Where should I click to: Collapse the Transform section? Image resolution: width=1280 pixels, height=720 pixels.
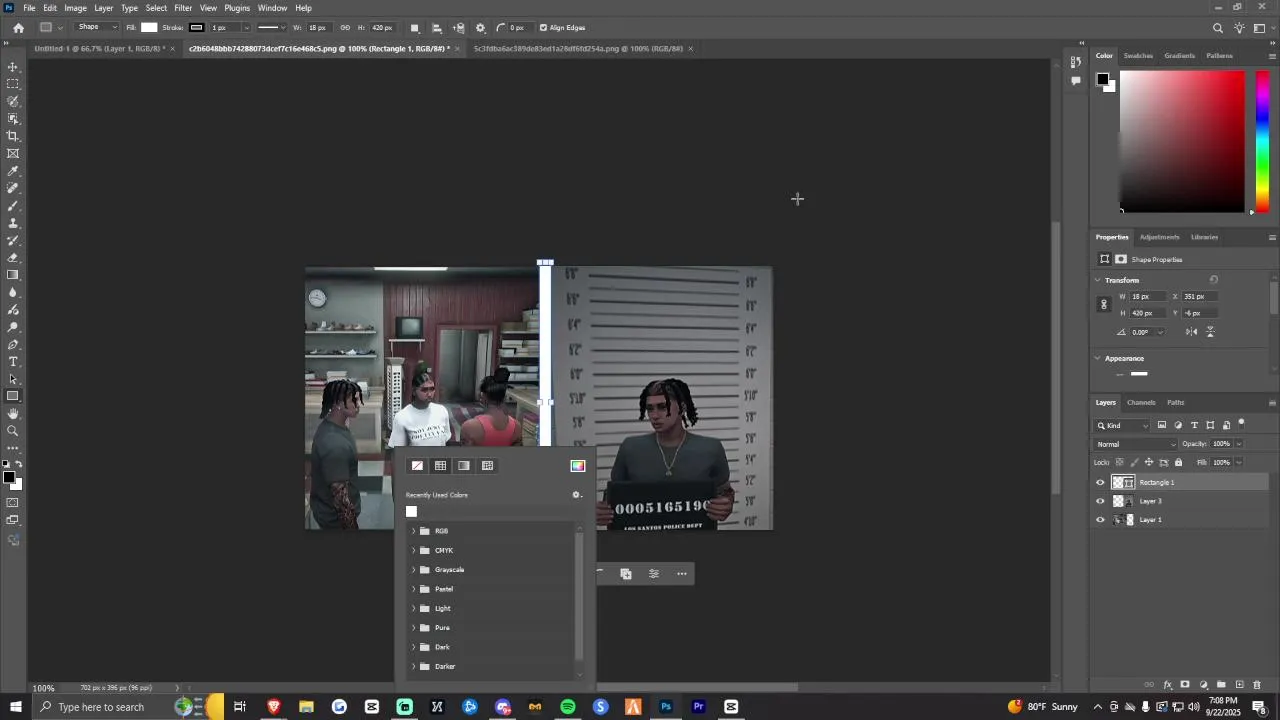[1098, 280]
